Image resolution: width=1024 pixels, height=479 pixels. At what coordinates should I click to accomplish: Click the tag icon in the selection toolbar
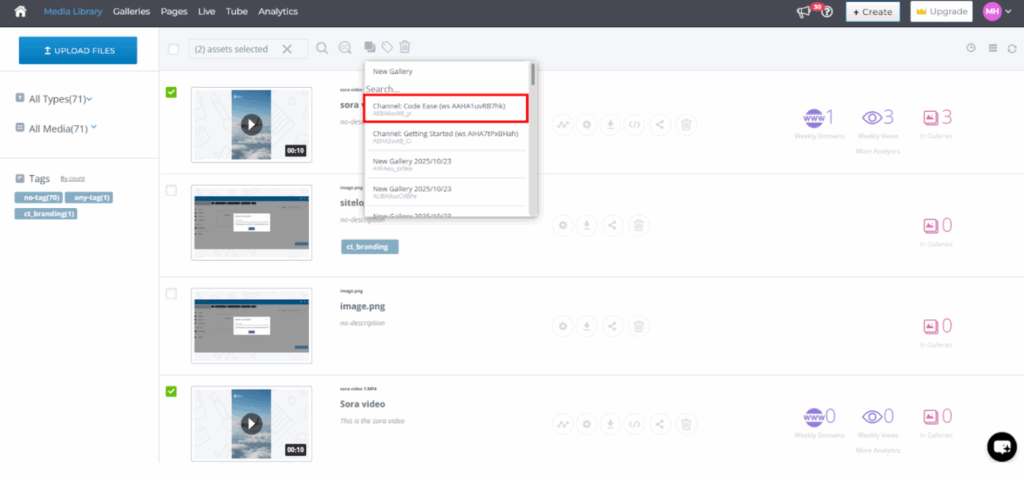[387, 47]
